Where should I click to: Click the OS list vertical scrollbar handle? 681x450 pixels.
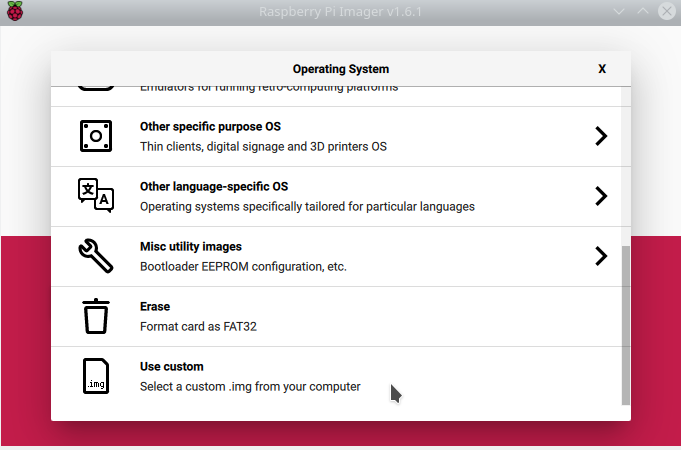click(626, 325)
